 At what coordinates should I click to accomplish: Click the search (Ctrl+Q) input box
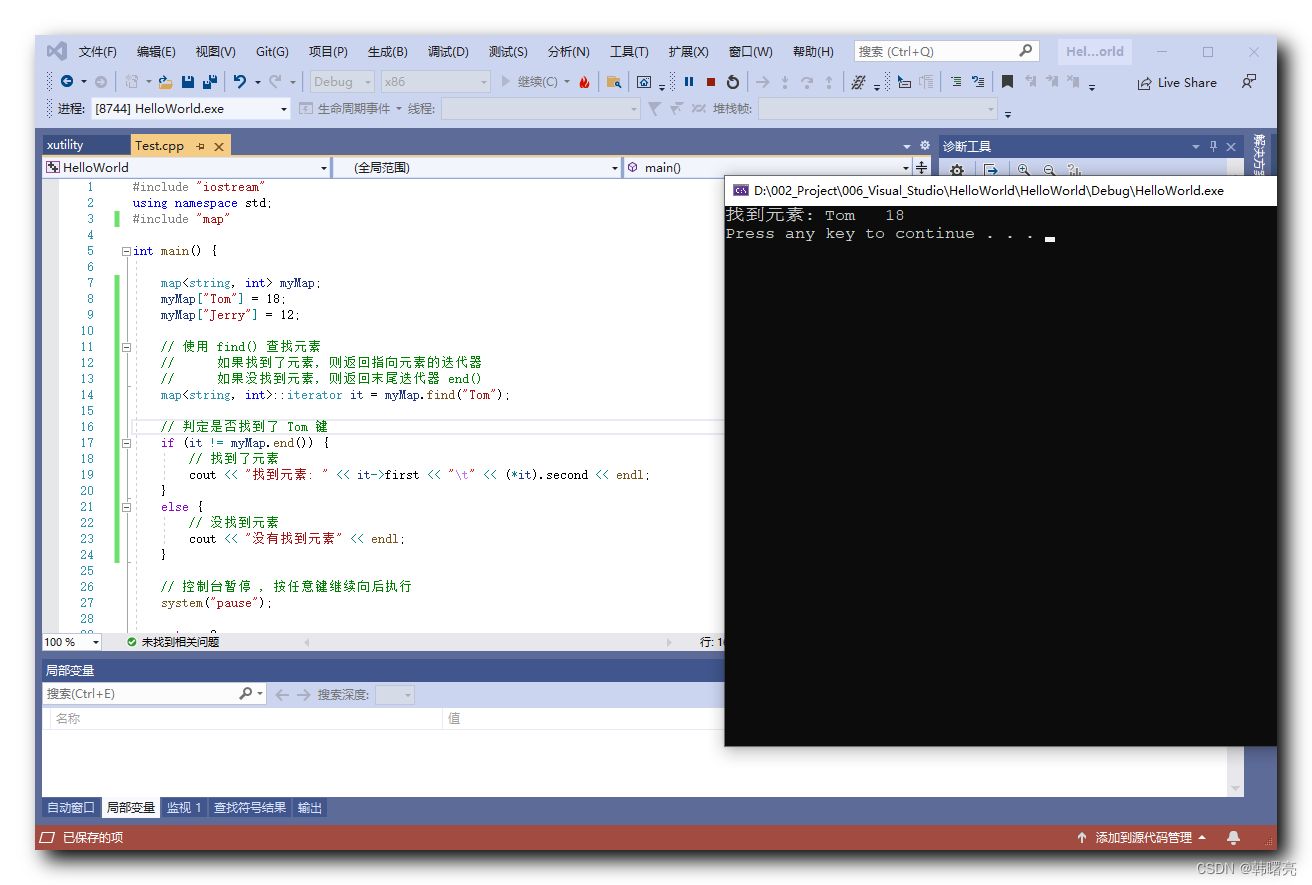tap(946, 51)
